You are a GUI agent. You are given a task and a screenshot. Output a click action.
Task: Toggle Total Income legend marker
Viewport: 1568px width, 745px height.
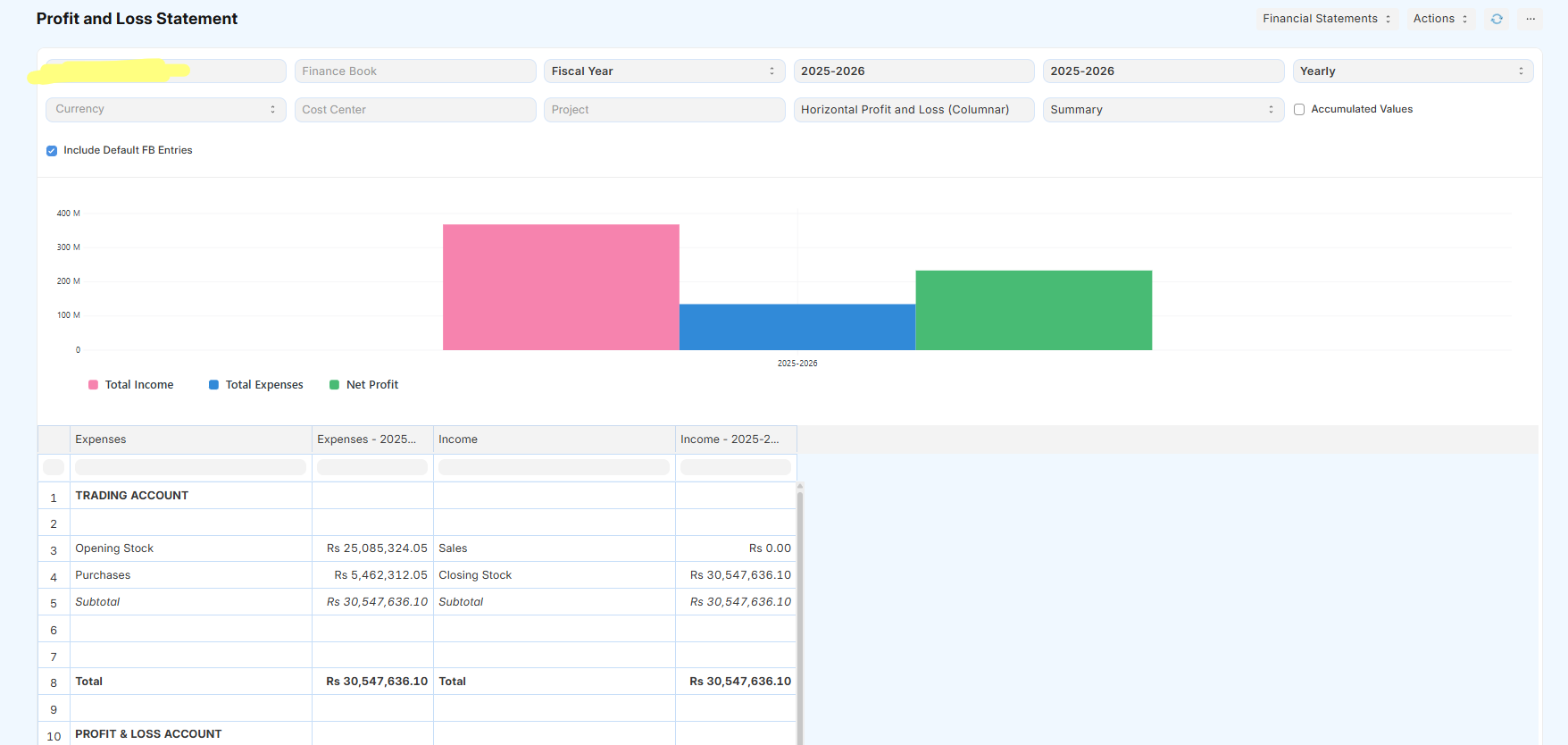94,385
